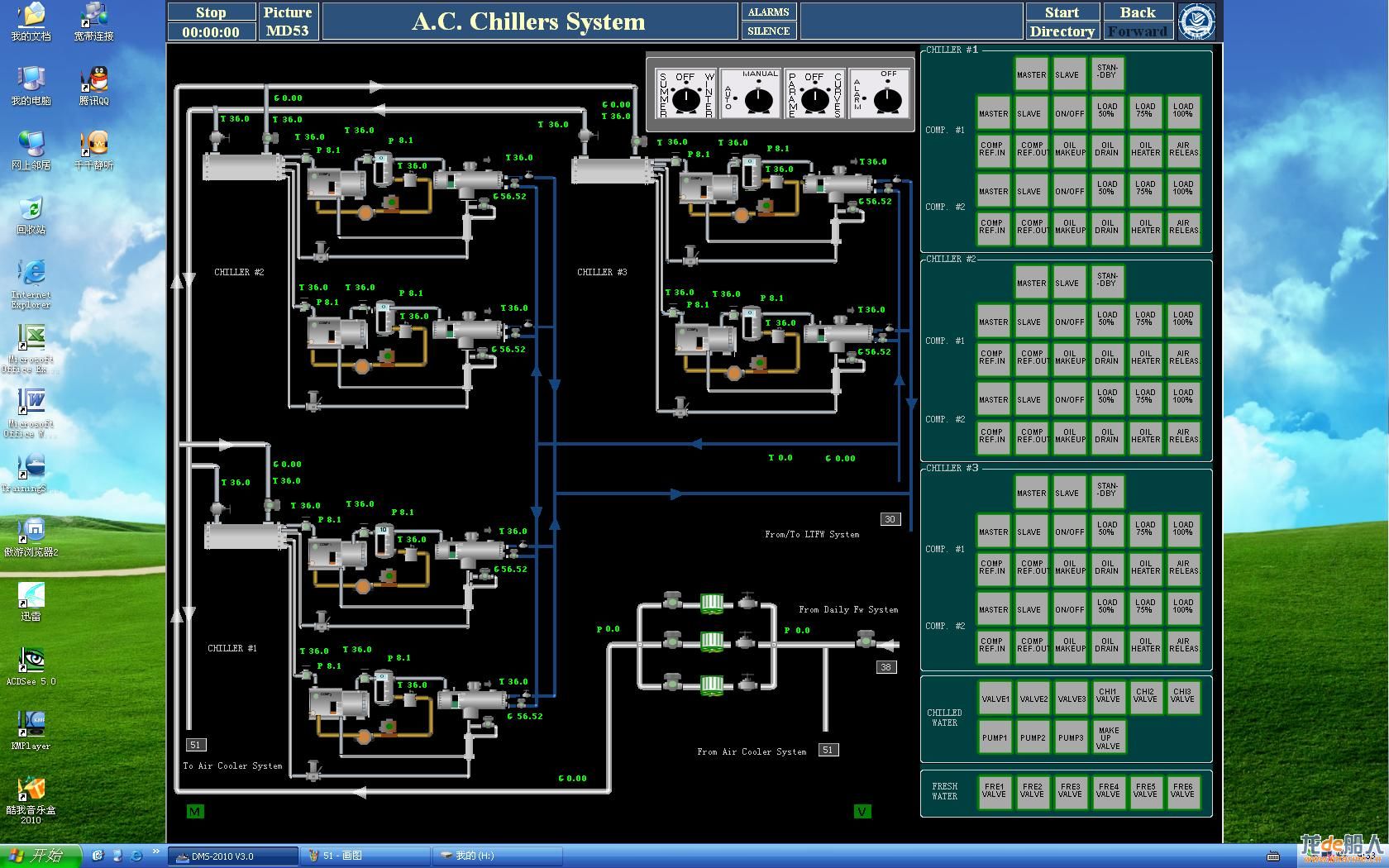Click the page link box labeled 38
Viewport: 1389px width, 868px height.
point(886,667)
